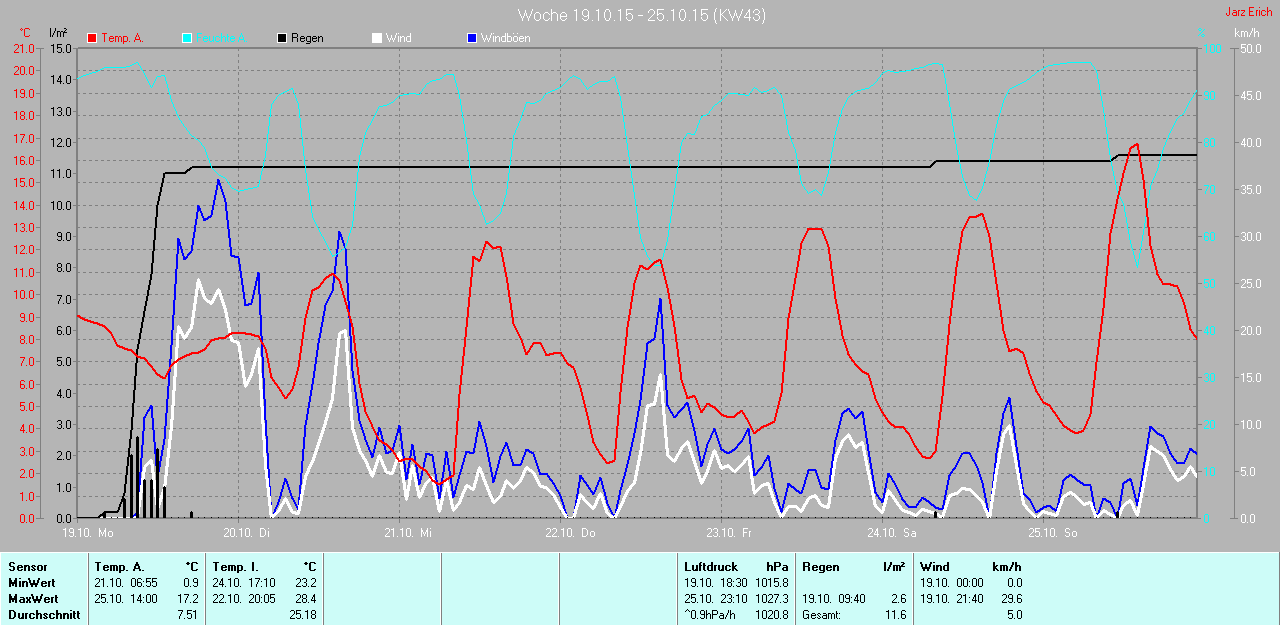Click the 'l/m²' axis unit label above the chart
Screen dimensions: 1280x625
58,33
